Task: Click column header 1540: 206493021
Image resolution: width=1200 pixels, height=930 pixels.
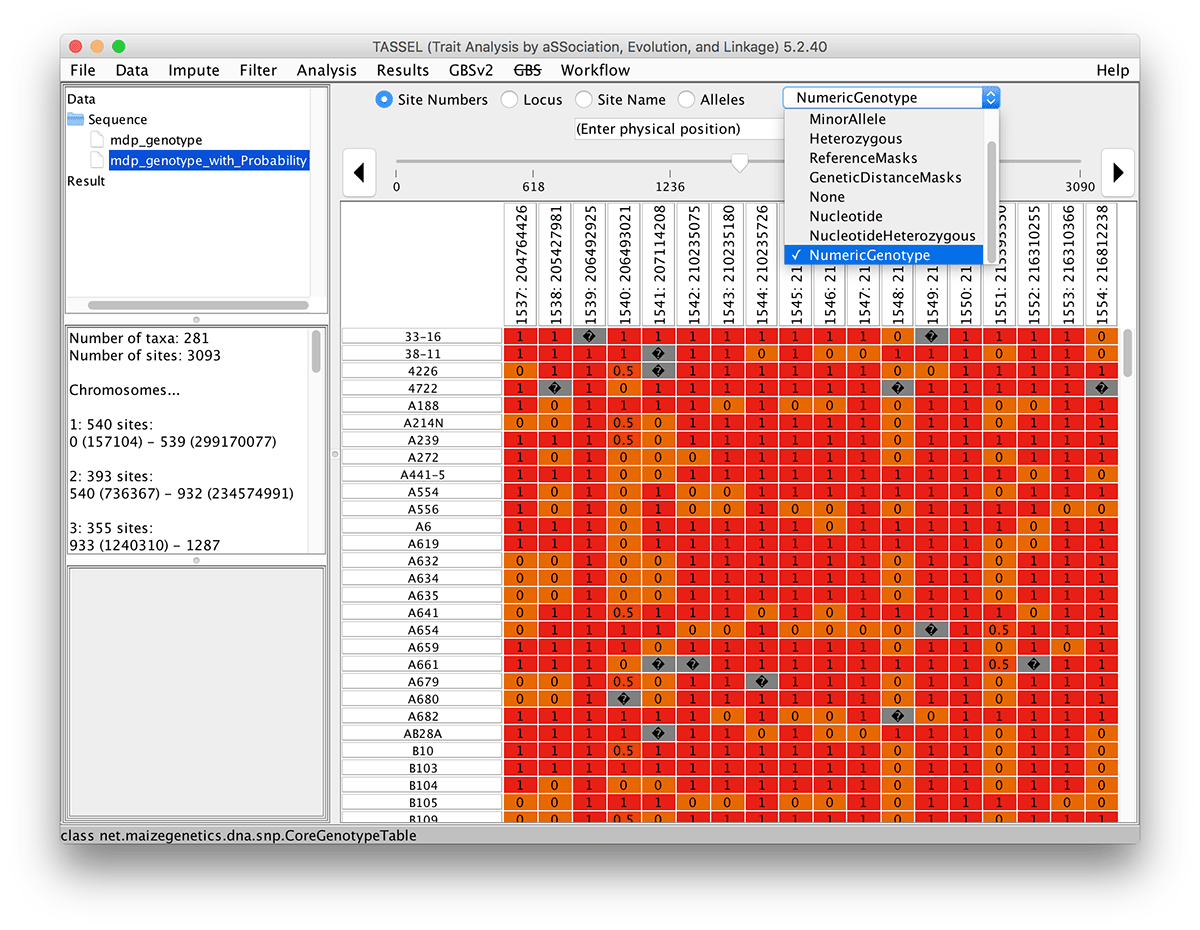Action: click(623, 265)
